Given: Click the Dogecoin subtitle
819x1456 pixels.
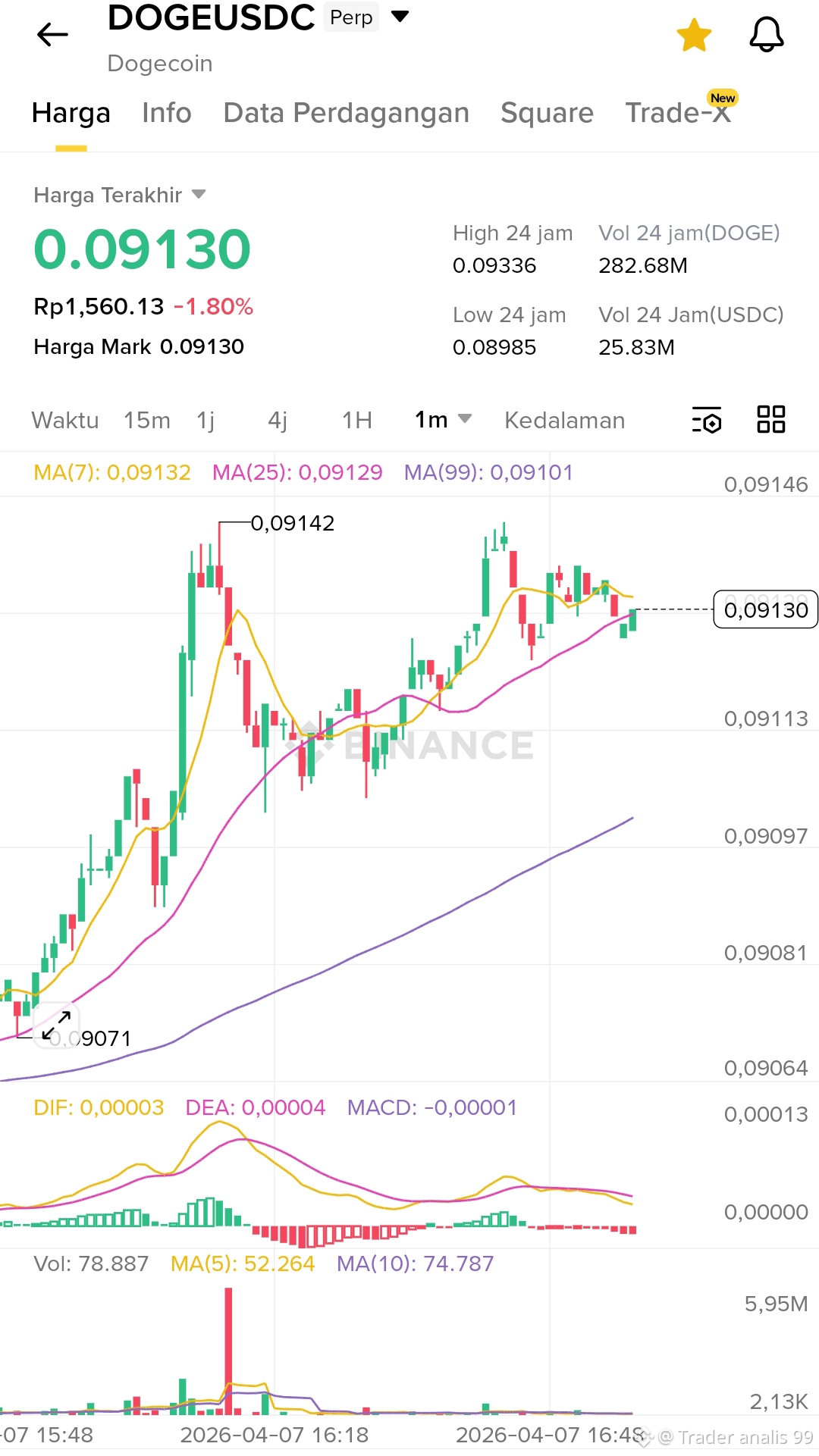Looking at the screenshot, I should pyautogui.click(x=160, y=63).
